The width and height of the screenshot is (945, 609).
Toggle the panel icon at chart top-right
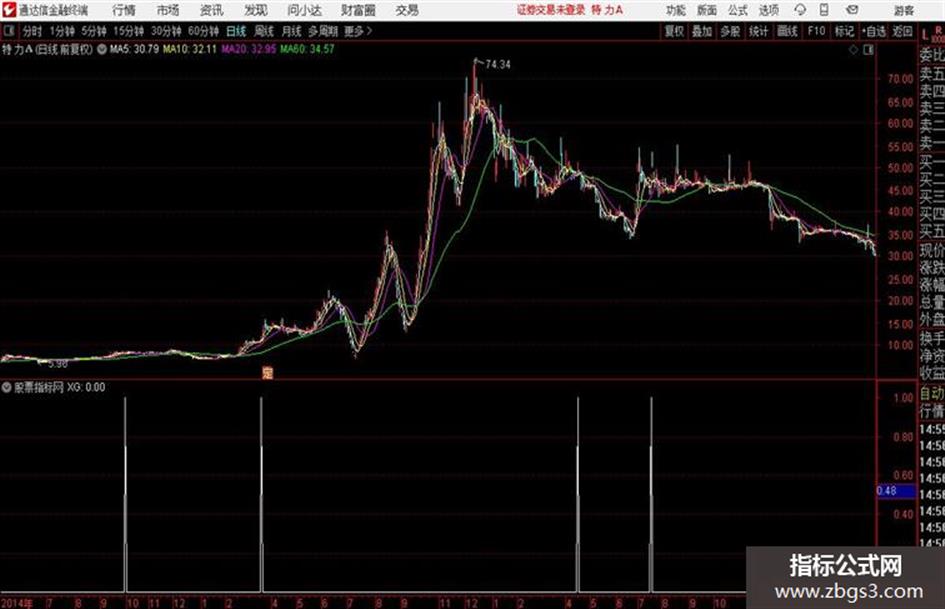(x=868, y=50)
